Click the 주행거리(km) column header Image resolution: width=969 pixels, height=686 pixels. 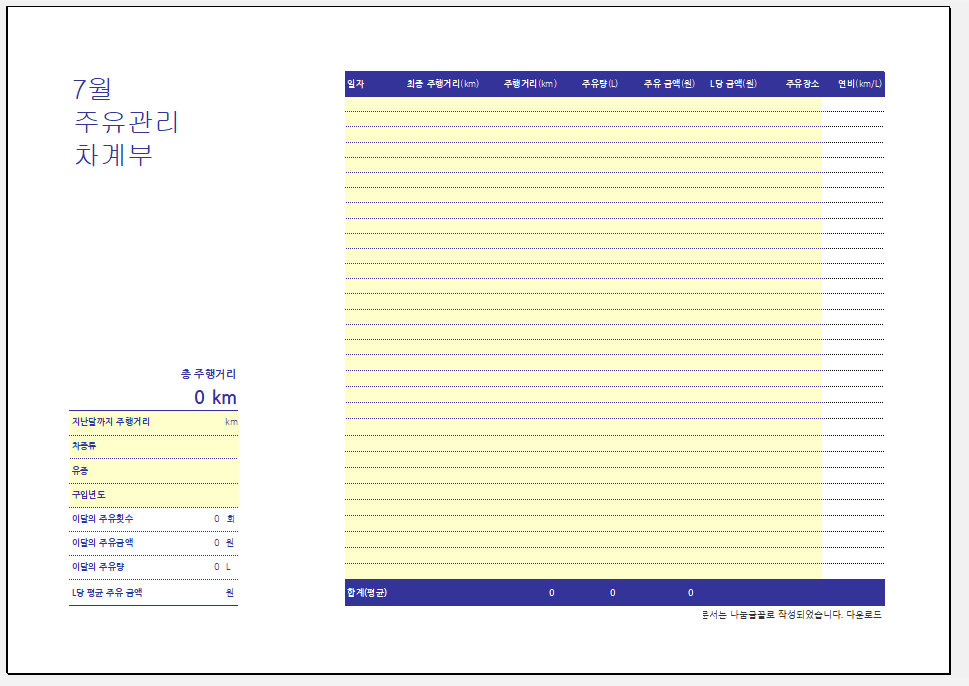click(530, 84)
